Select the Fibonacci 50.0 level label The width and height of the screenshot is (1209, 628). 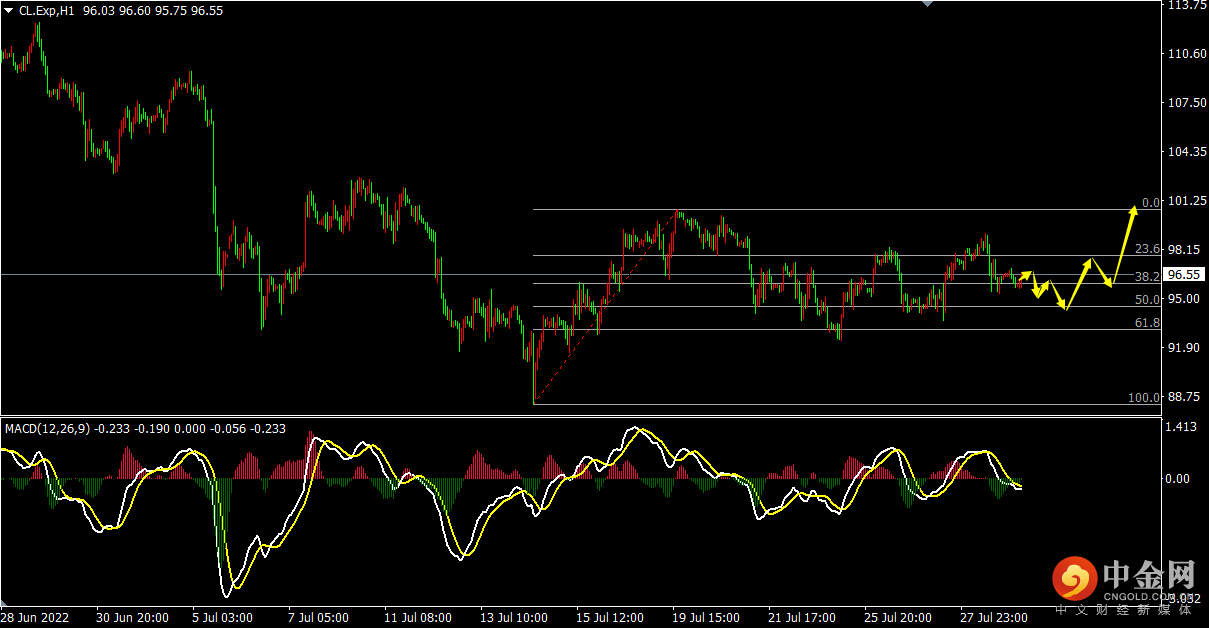1147,300
